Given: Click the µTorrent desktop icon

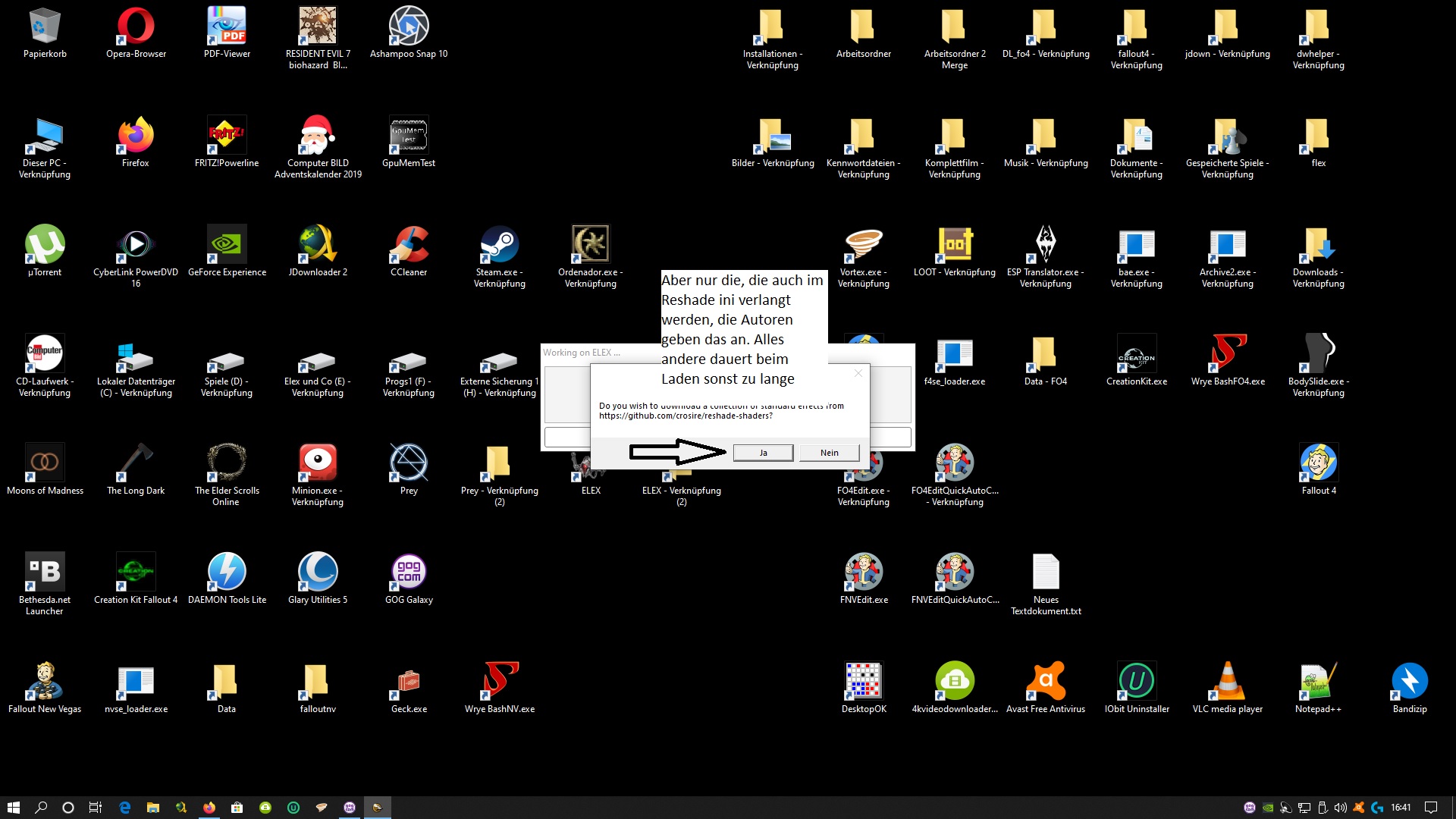Looking at the screenshot, I should pyautogui.click(x=45, y=245).
